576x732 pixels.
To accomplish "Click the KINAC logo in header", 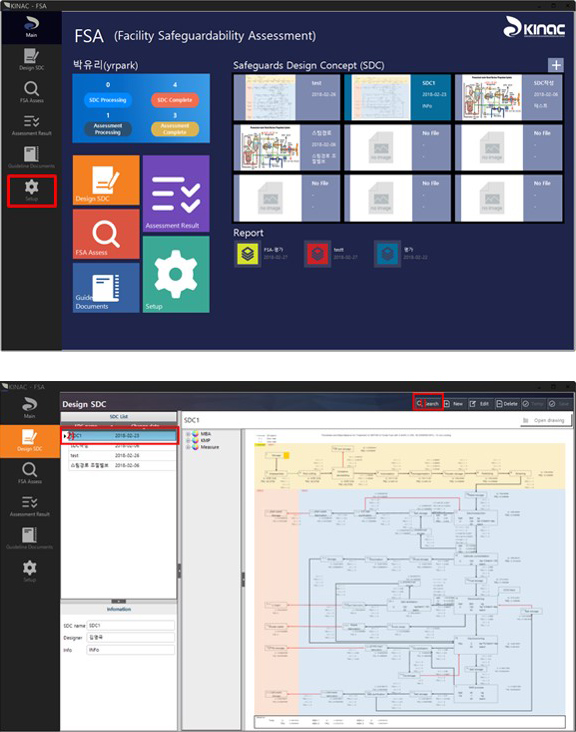I will [x=534, y=28].
